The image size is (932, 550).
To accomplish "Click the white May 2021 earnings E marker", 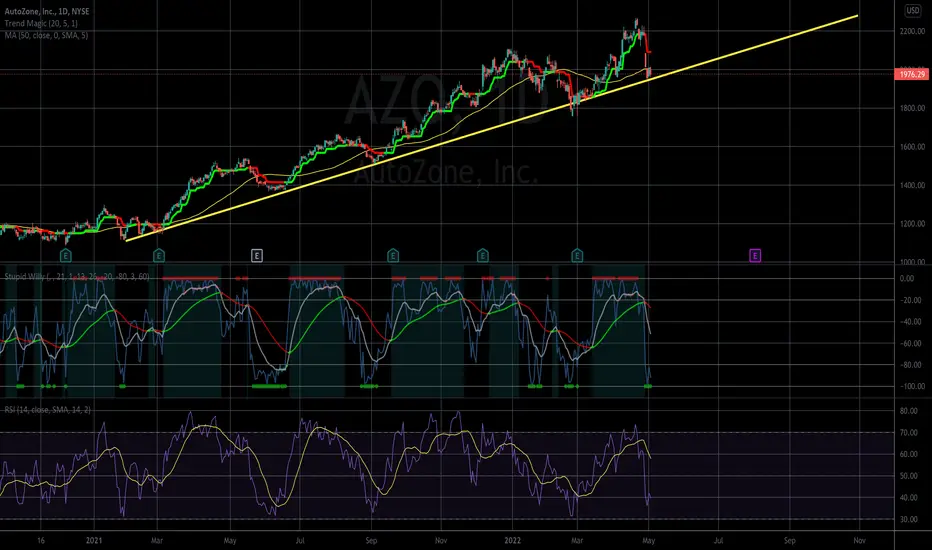I will (x=257, y=256).
